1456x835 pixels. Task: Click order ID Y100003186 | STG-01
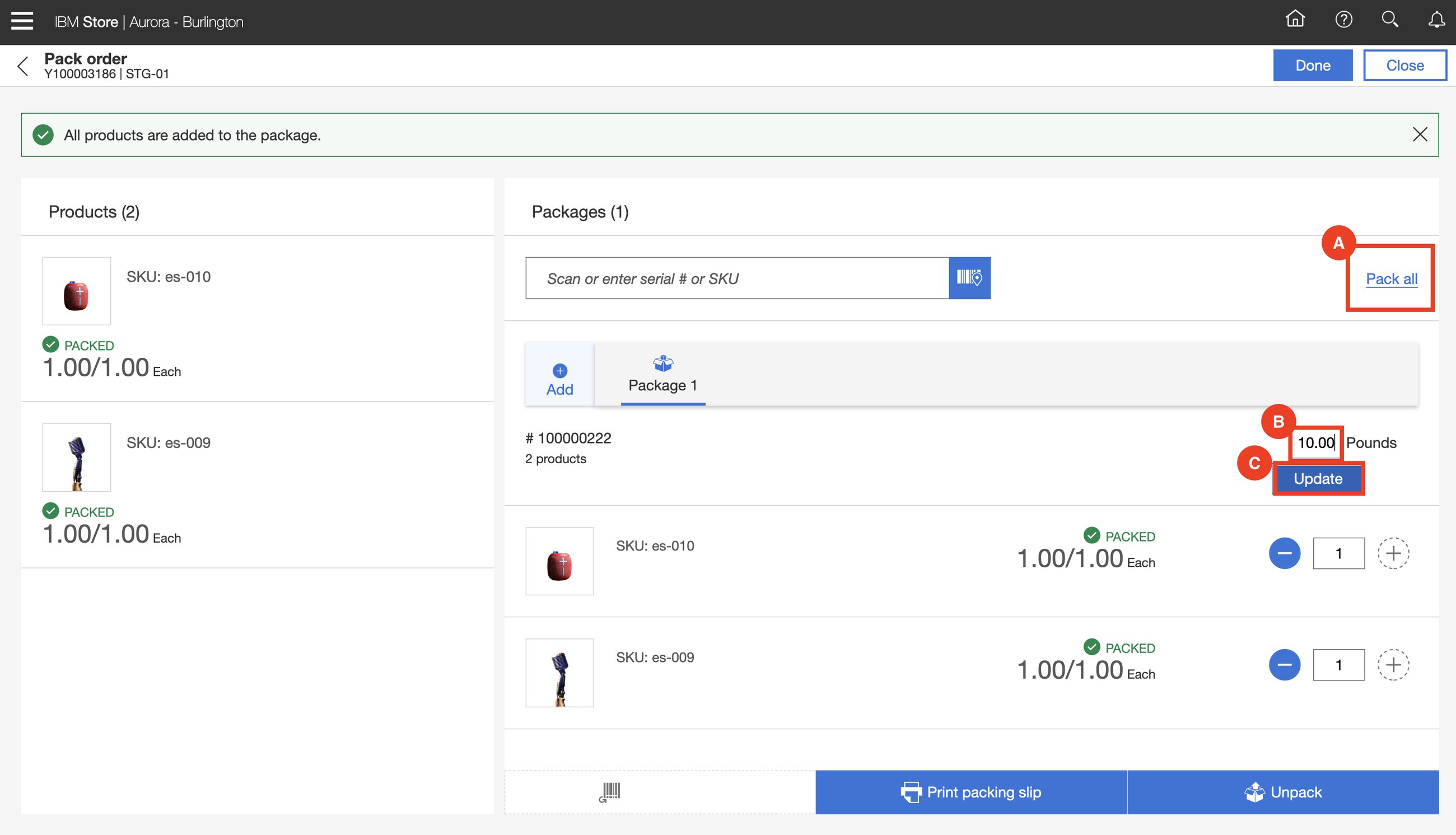coord(106,74)
